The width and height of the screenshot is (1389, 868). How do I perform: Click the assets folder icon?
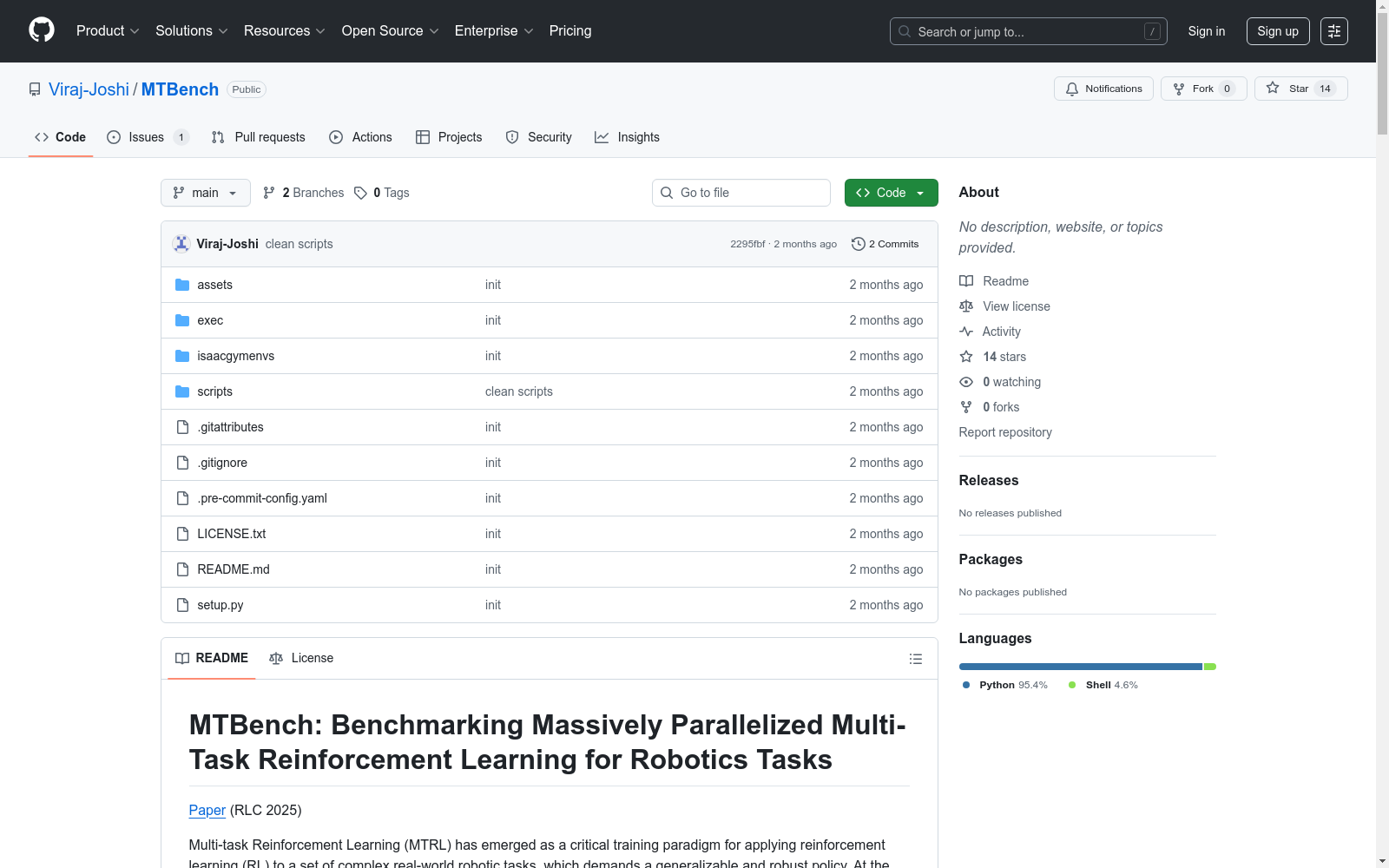point(182,285)
